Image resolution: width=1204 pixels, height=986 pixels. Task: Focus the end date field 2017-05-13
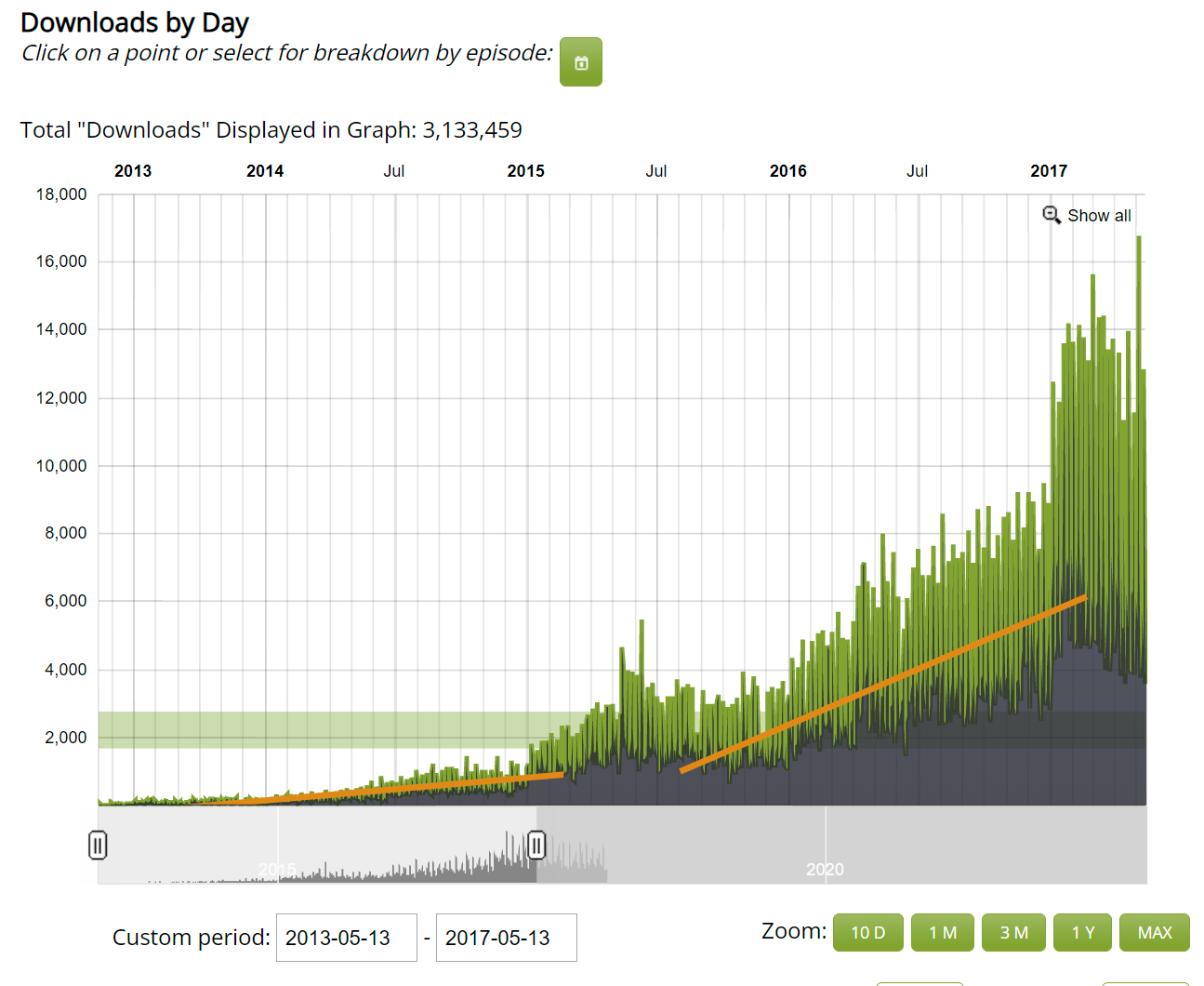pyautogui.click(x=507, y=938)
